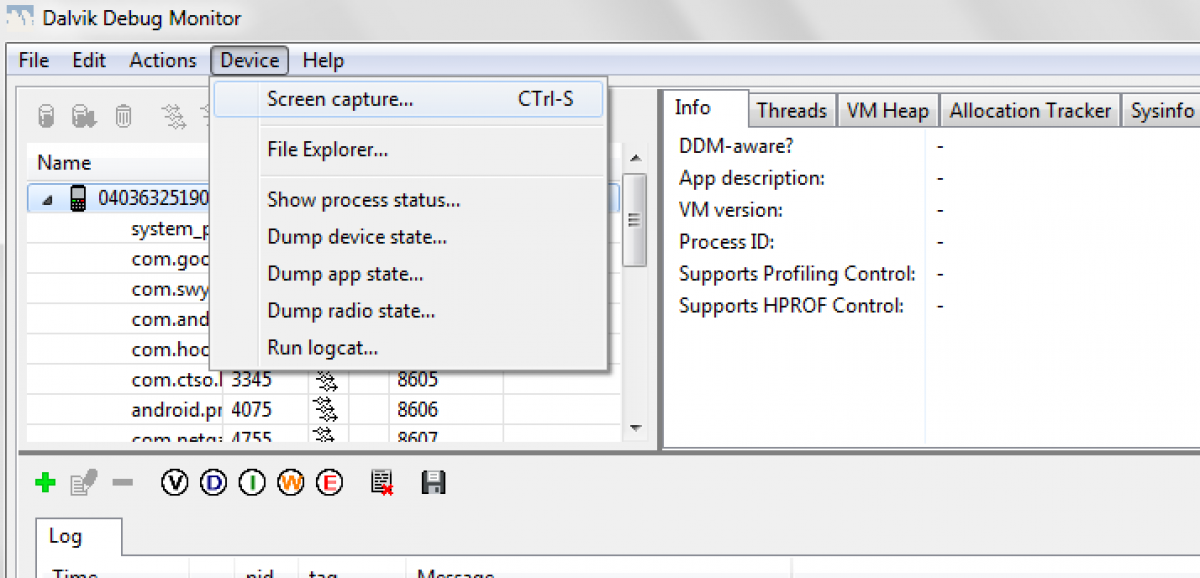Click the Error (E) log level icon
1200x578 pixels.
(x=329, y=484)
